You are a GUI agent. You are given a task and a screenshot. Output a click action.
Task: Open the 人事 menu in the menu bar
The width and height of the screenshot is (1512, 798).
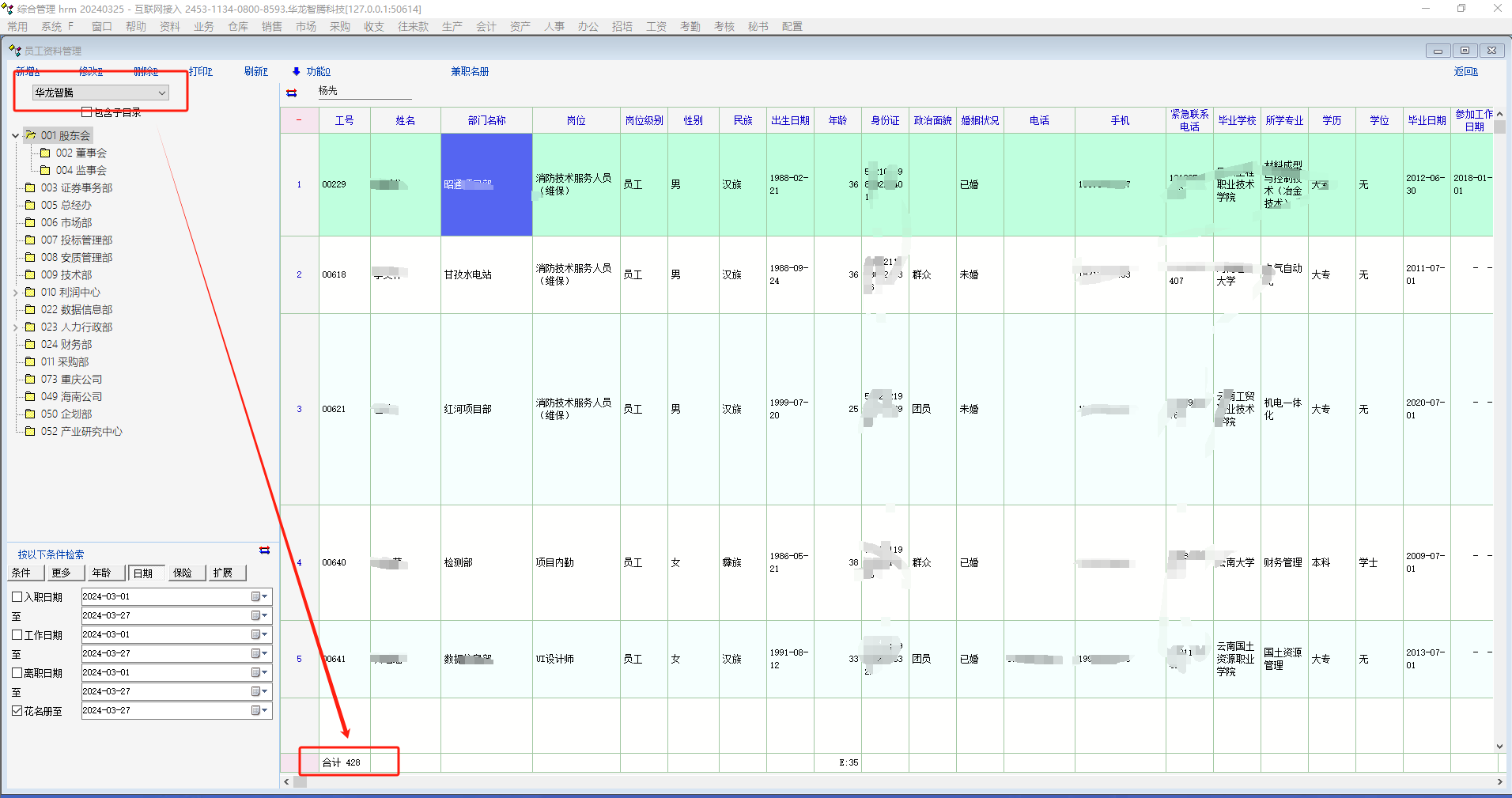(x=554, y=27)
